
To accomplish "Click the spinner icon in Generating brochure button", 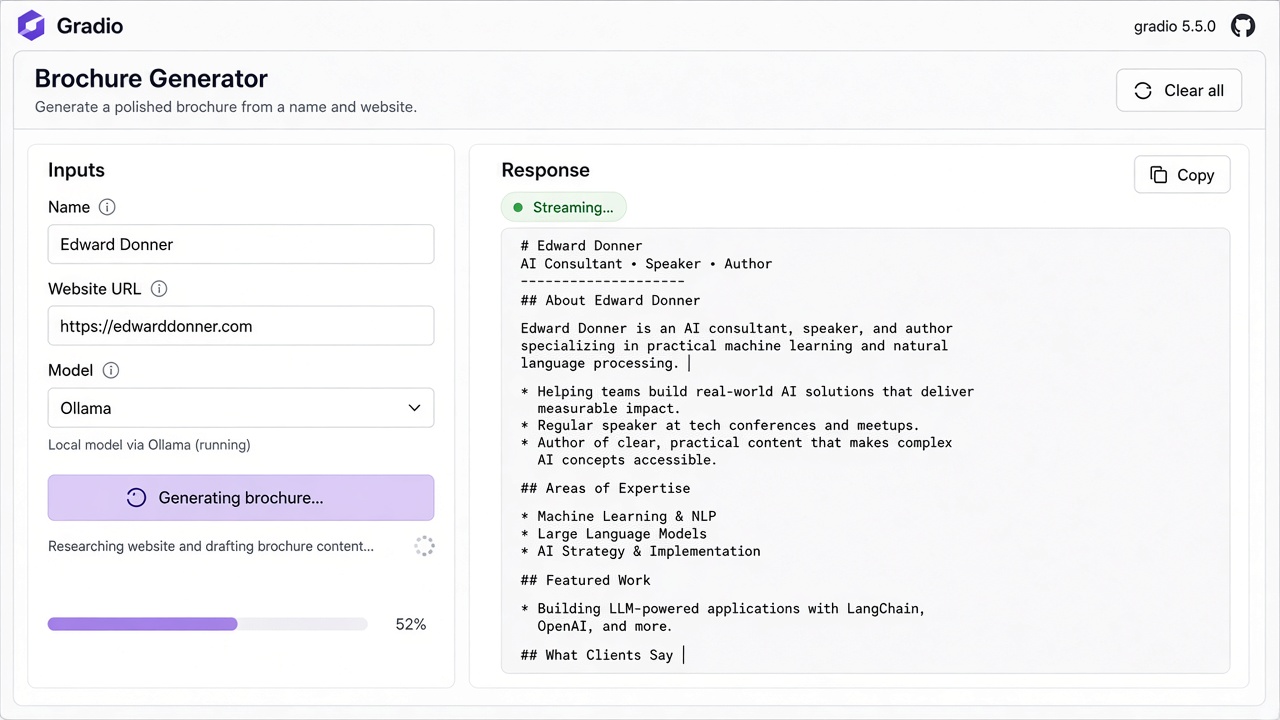I will (137, 498).
